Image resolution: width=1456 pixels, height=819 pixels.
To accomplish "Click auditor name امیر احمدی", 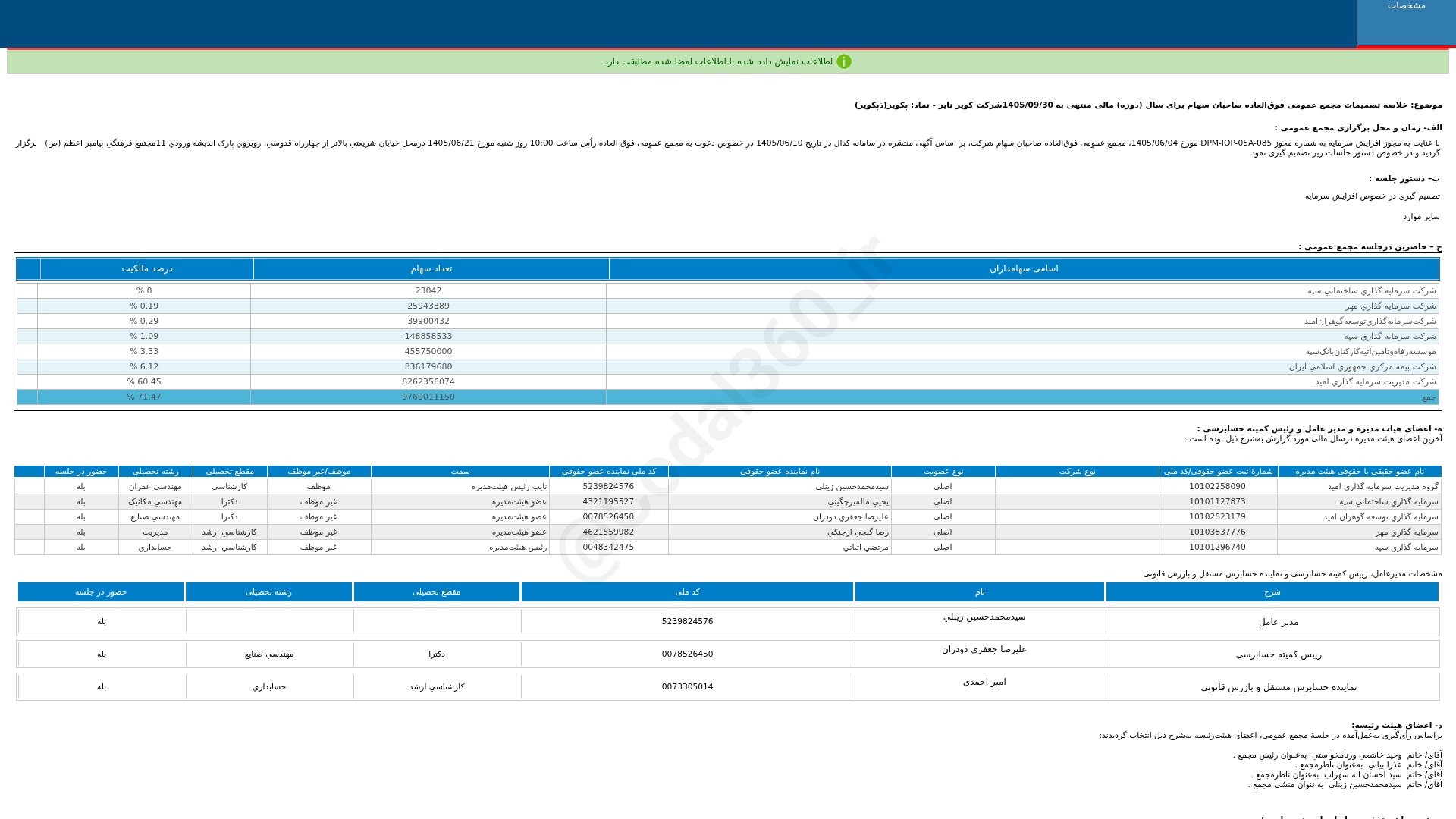I will coord(984,682).
